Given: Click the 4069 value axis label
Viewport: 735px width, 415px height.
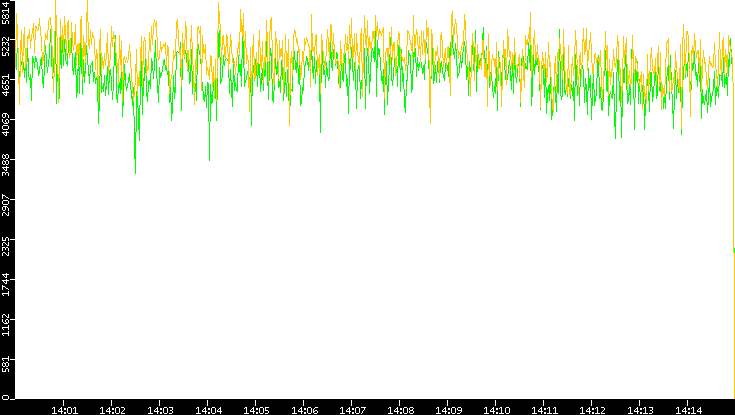Looking at the screenshot, I should point(6,126).
